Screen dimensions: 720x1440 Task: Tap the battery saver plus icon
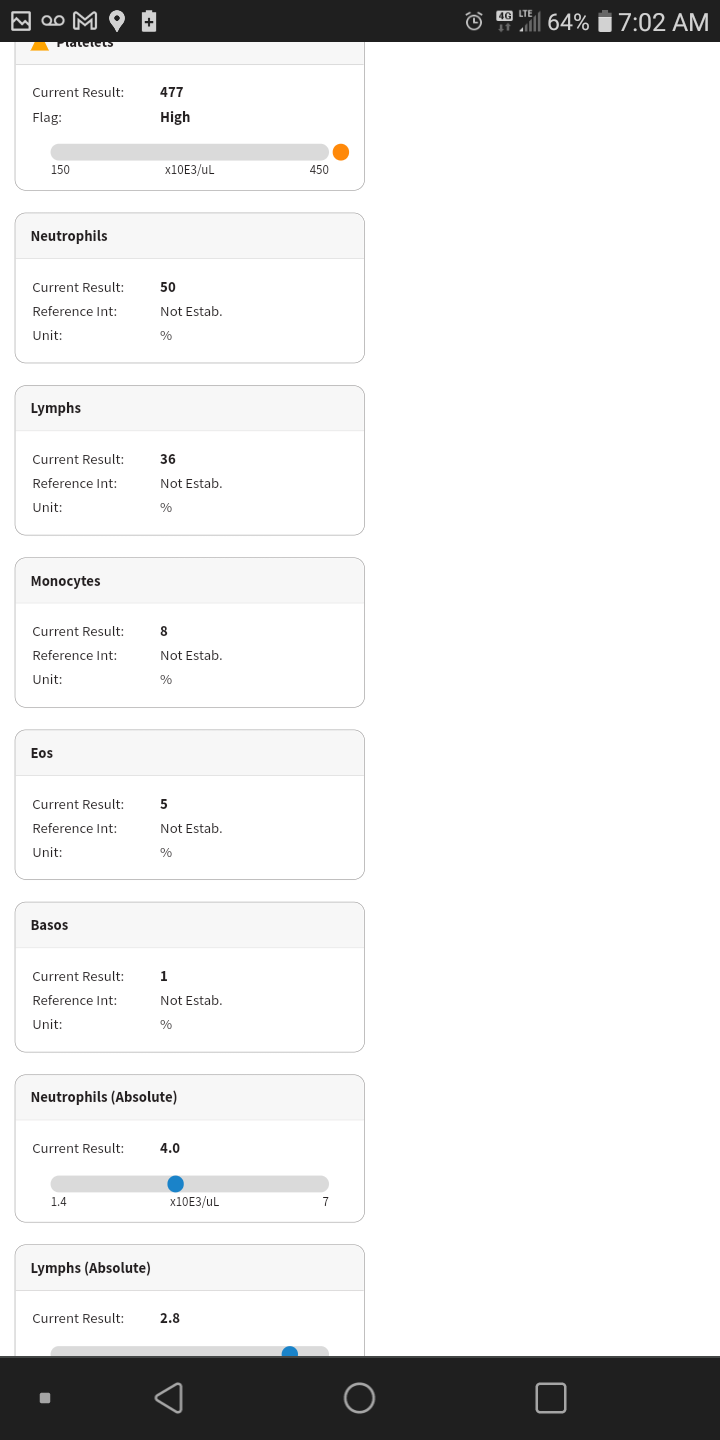149,21
